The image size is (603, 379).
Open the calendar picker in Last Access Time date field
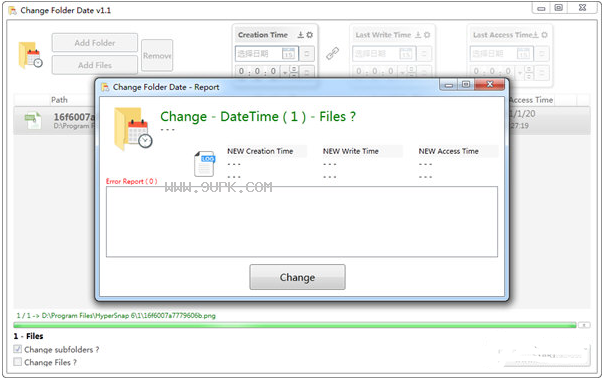523,53
